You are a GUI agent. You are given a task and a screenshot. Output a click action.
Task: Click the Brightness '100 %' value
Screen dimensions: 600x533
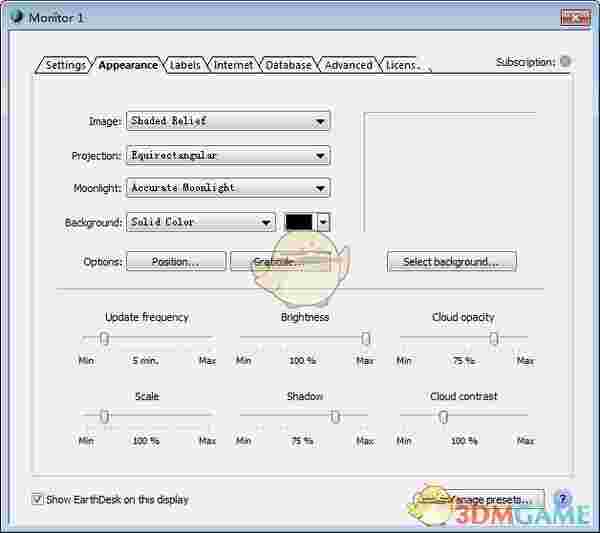tap(303, 360)
